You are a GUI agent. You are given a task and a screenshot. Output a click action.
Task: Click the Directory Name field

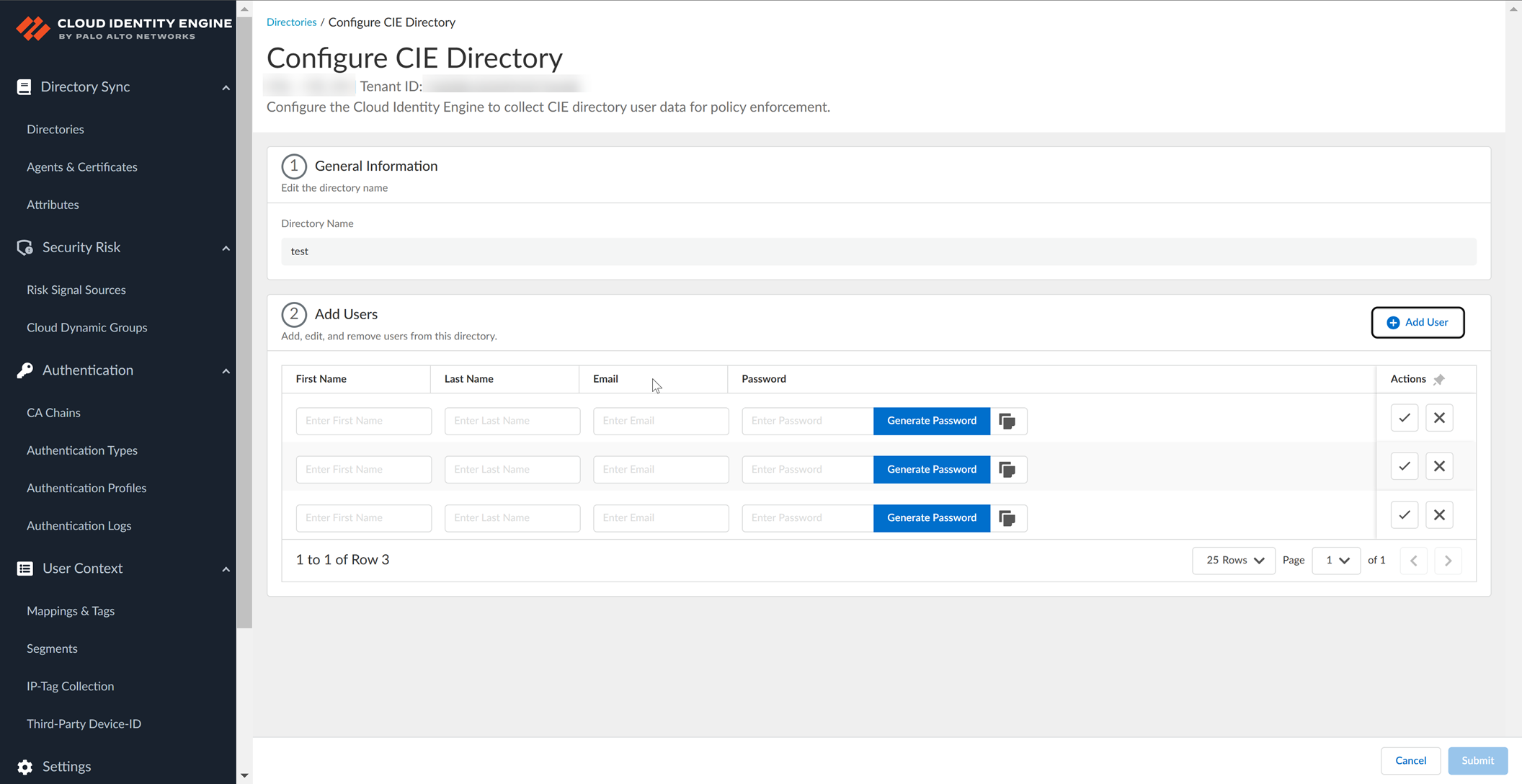point(878,251)
